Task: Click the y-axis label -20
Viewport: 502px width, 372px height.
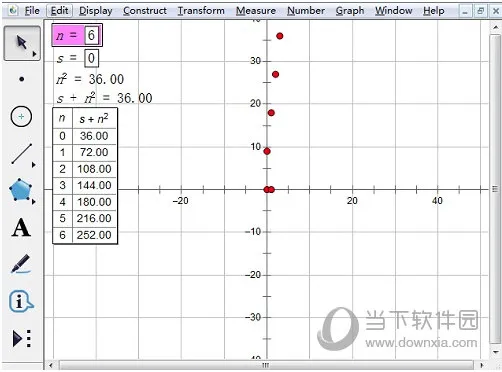Action: (253, 275)
